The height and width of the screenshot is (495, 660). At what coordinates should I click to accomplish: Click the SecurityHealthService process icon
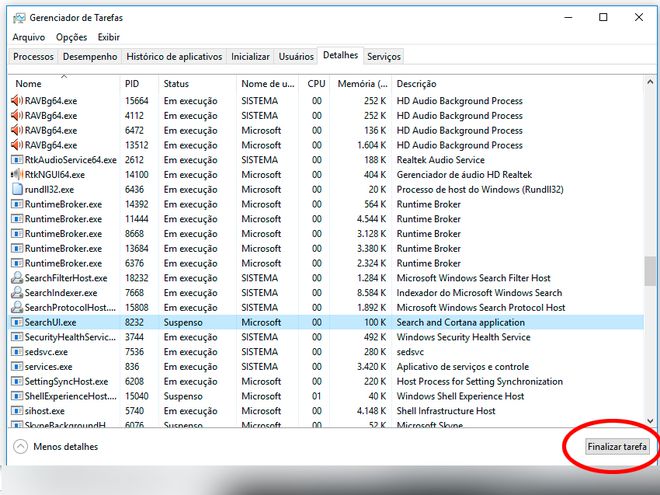pyautogui.click(x=17, y=337)
